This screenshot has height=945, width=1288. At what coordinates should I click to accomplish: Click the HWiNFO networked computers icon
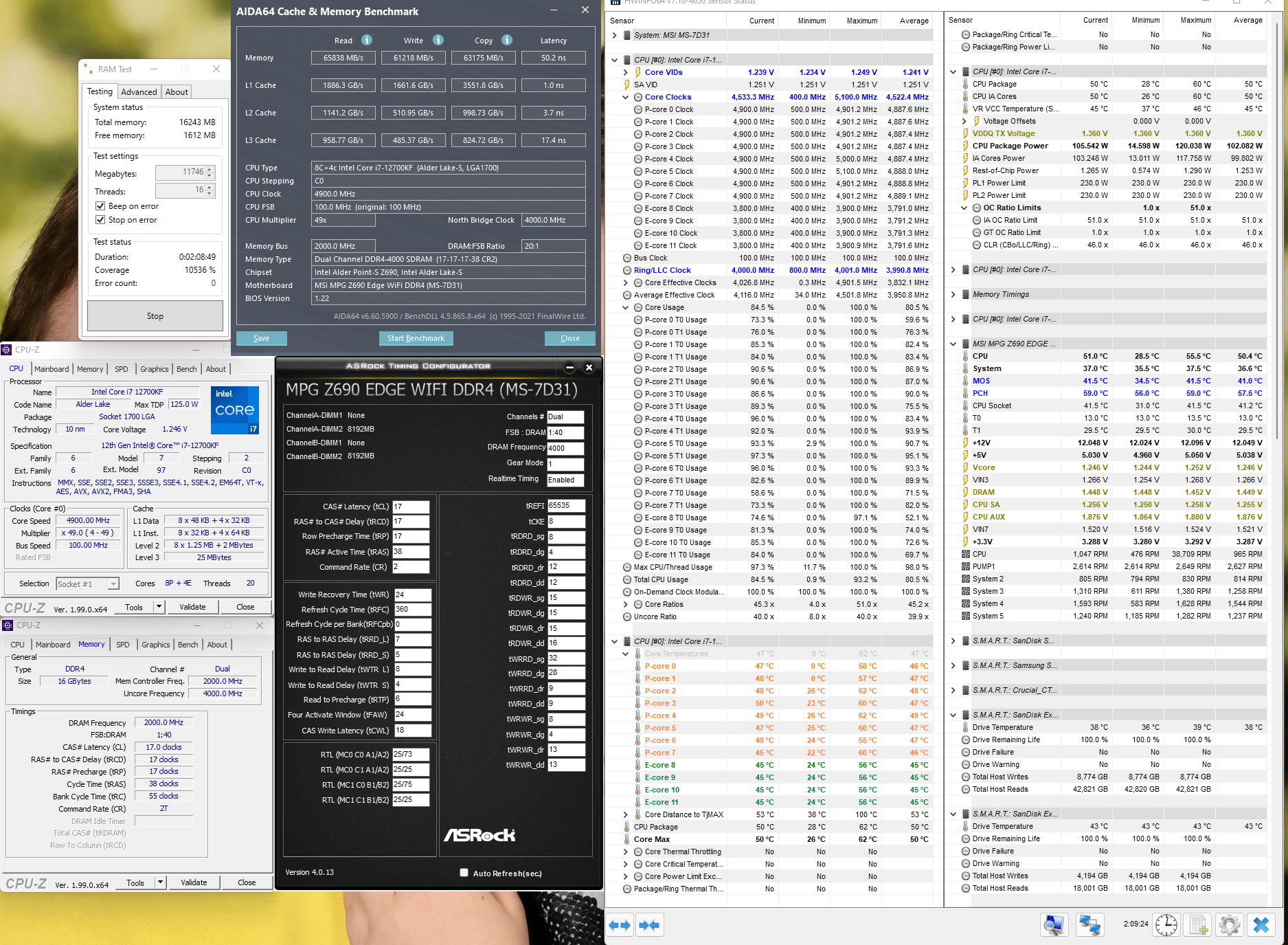pyautogui.click(x=1090, y=924)
